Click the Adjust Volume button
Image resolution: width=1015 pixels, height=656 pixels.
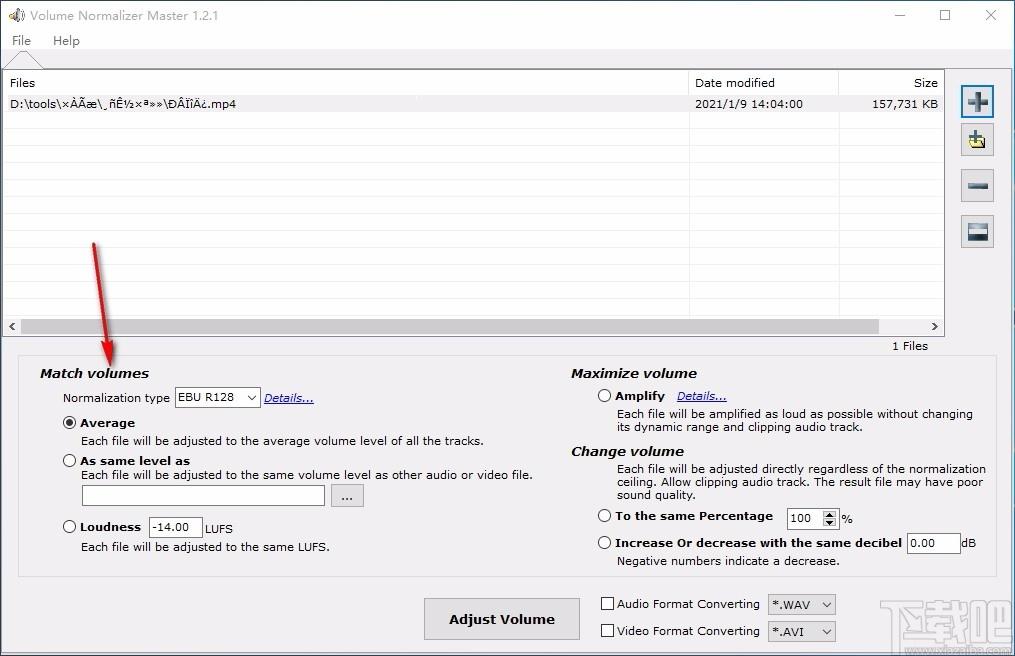click(502, 619)
